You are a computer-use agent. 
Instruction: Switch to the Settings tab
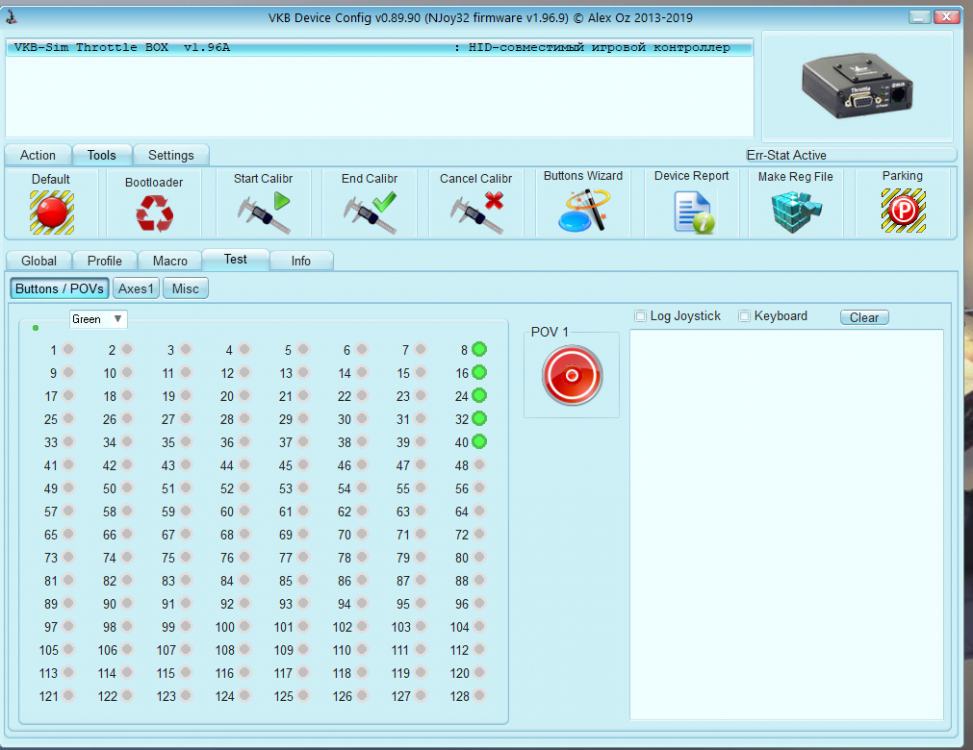click(171, 155)
